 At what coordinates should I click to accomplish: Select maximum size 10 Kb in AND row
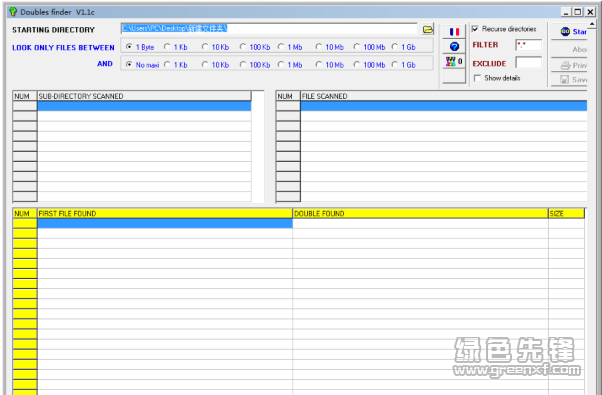tap(205, 64)
